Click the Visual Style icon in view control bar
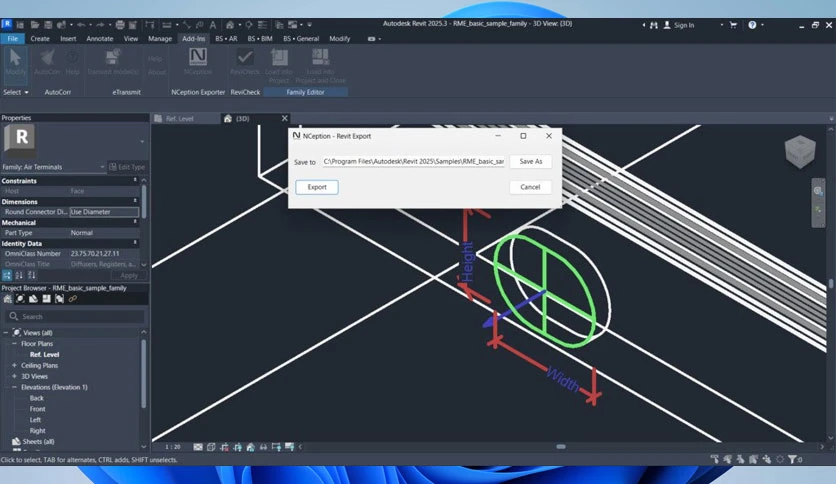The height and width of the screenshot is (484, 836). [x=211, y=447]
